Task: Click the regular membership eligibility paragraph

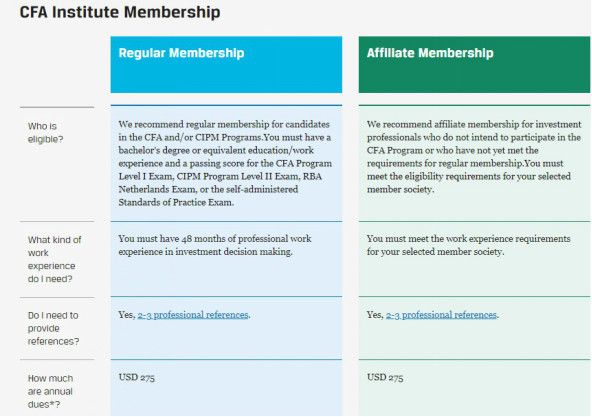Action: tap(225, 163)
